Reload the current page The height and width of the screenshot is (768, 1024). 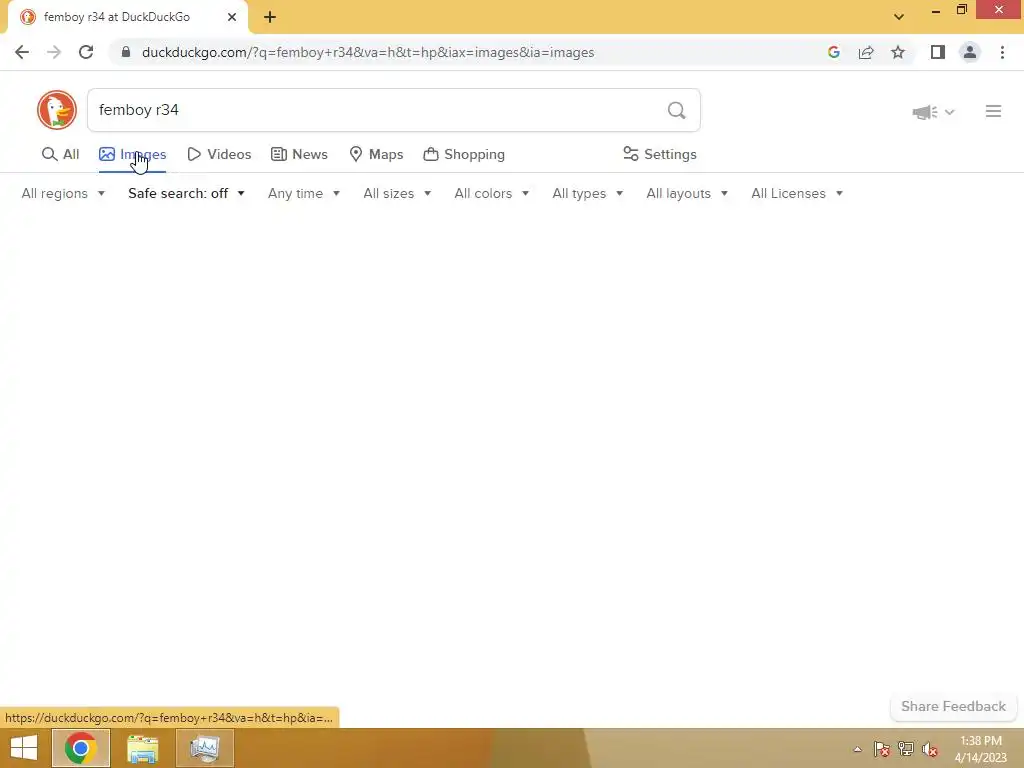click(x=86, y=52)
